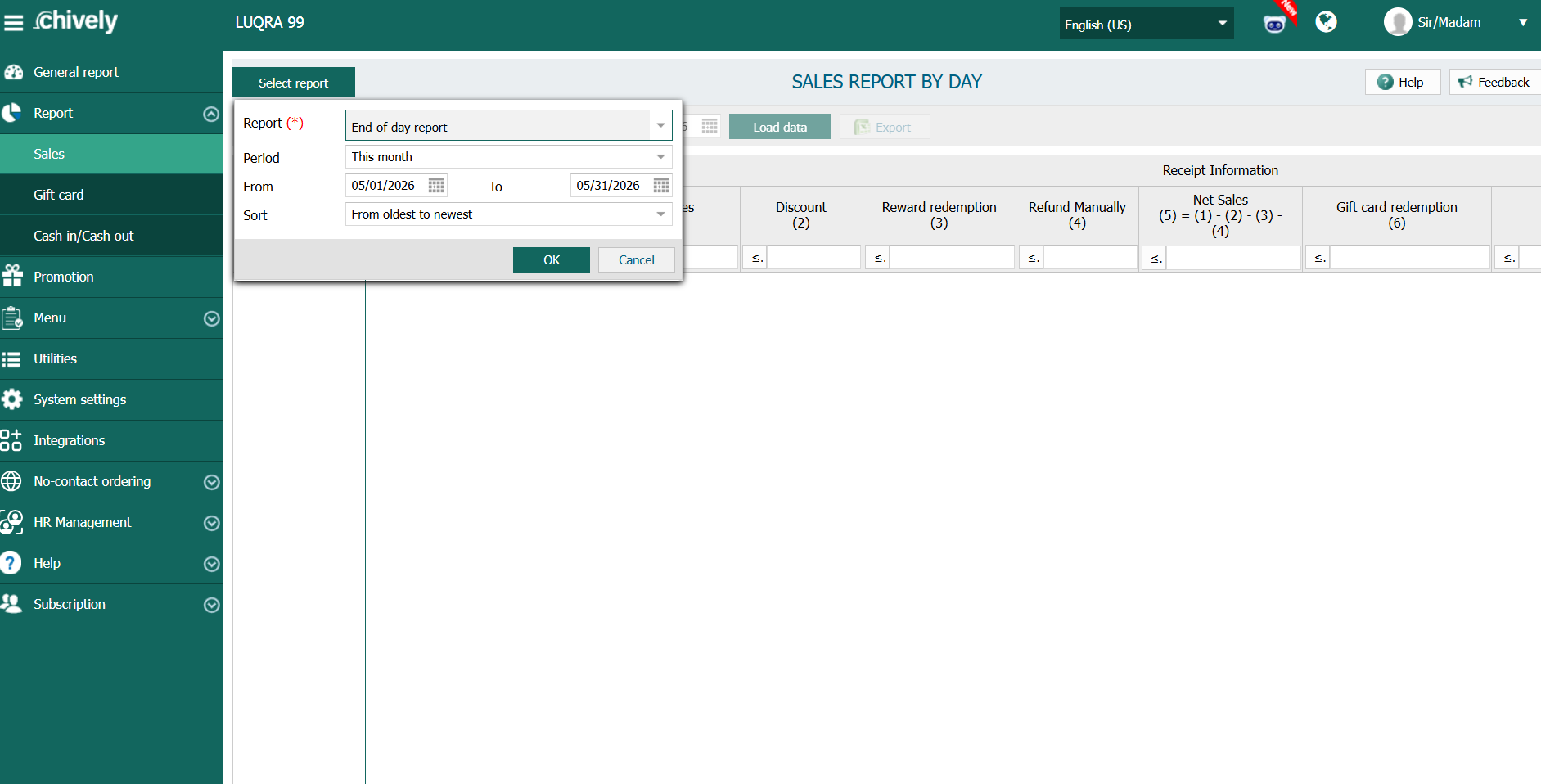Open the Net Sales filter operator
The image size is (1541, 784).
pyautogui.click(x=1155, y=258)
